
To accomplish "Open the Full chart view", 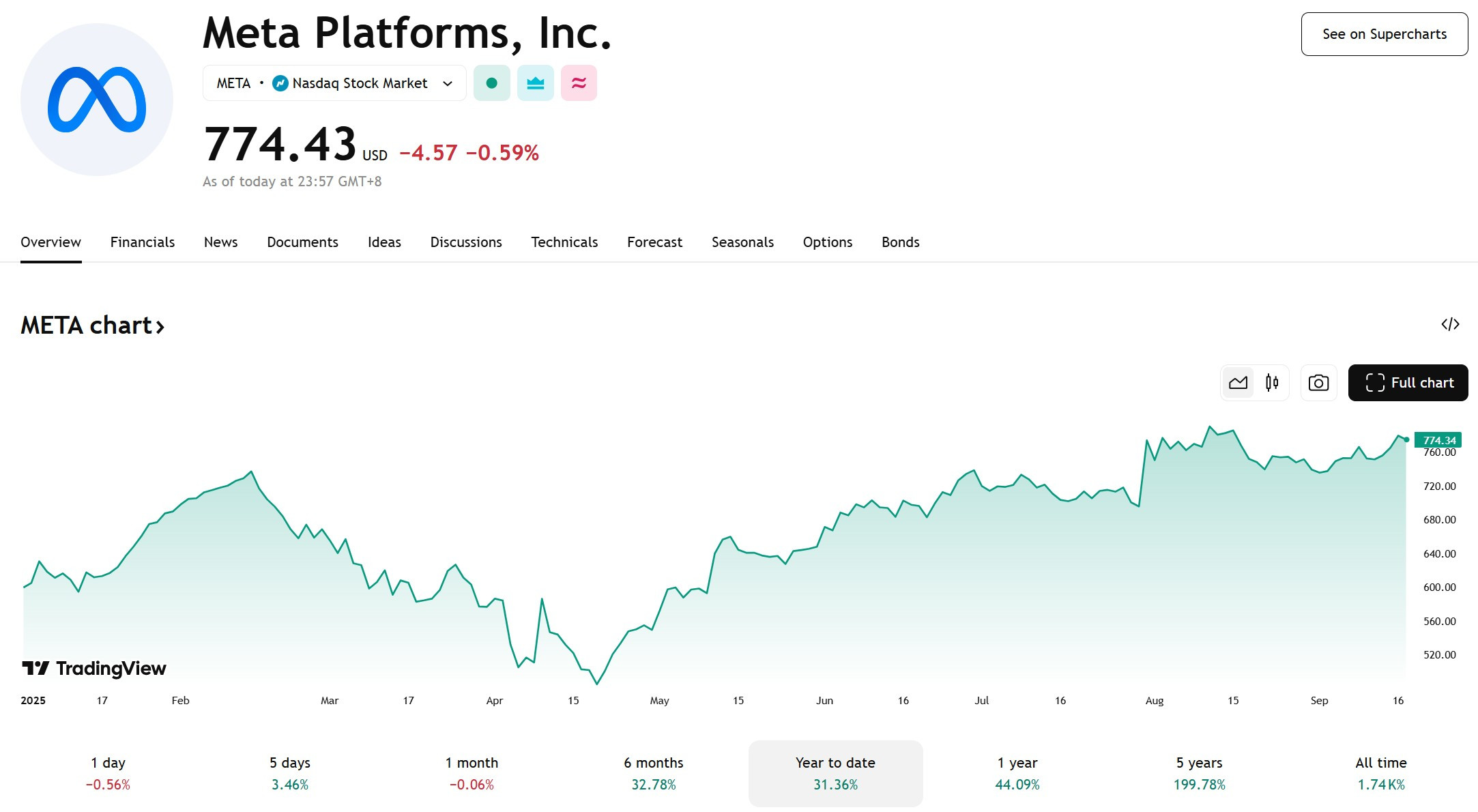I will point(1408,383).
